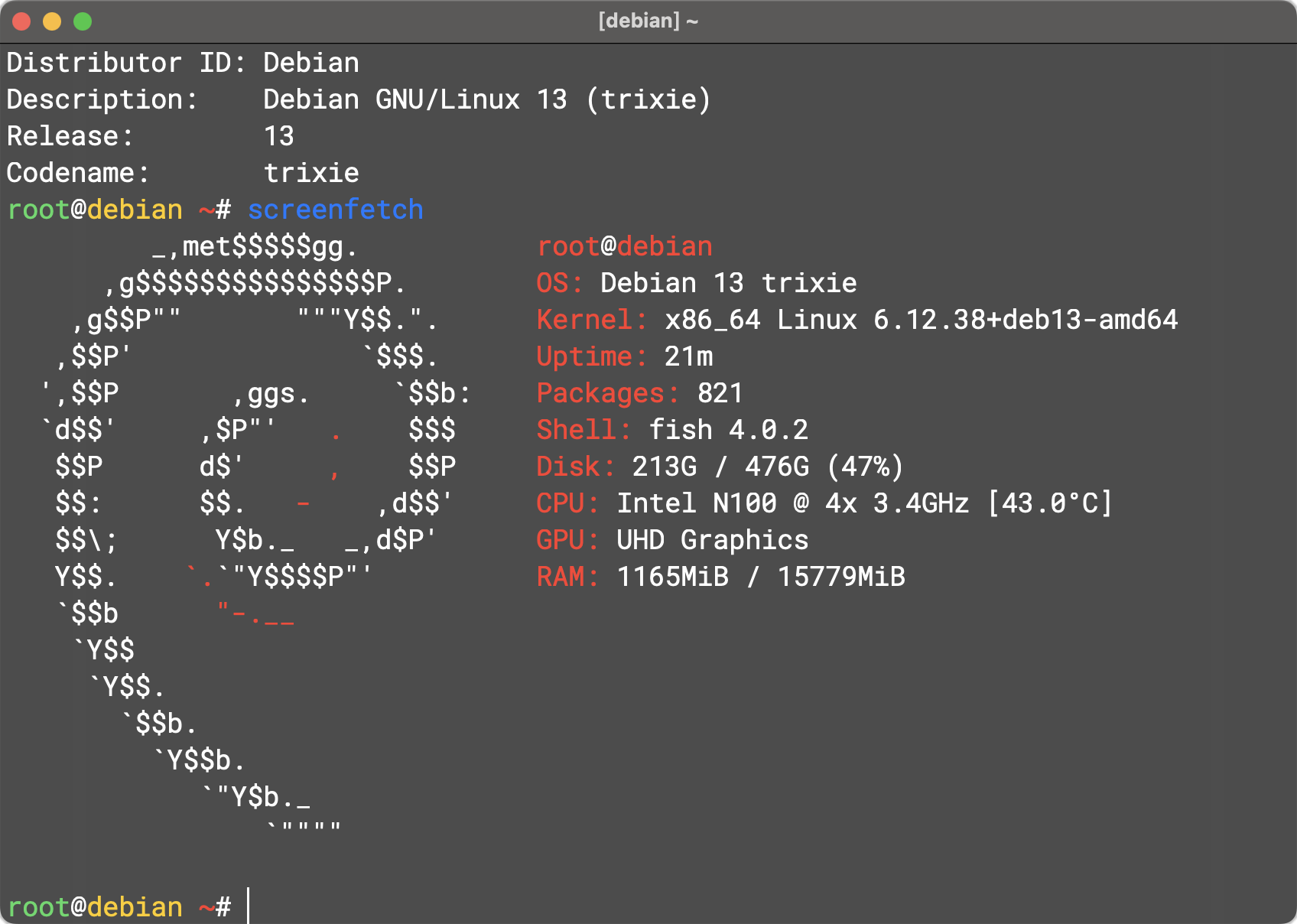Click the Shell fish 4.0.2 line
1297x924 pixels.
(x=671, y=430)
